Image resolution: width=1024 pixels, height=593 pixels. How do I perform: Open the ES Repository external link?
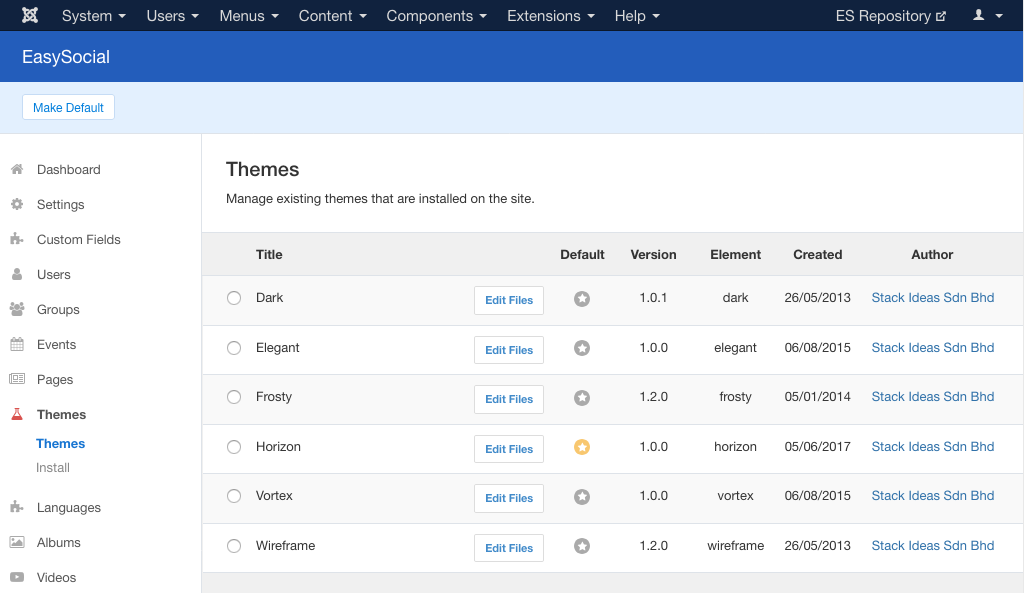[891, 16]
